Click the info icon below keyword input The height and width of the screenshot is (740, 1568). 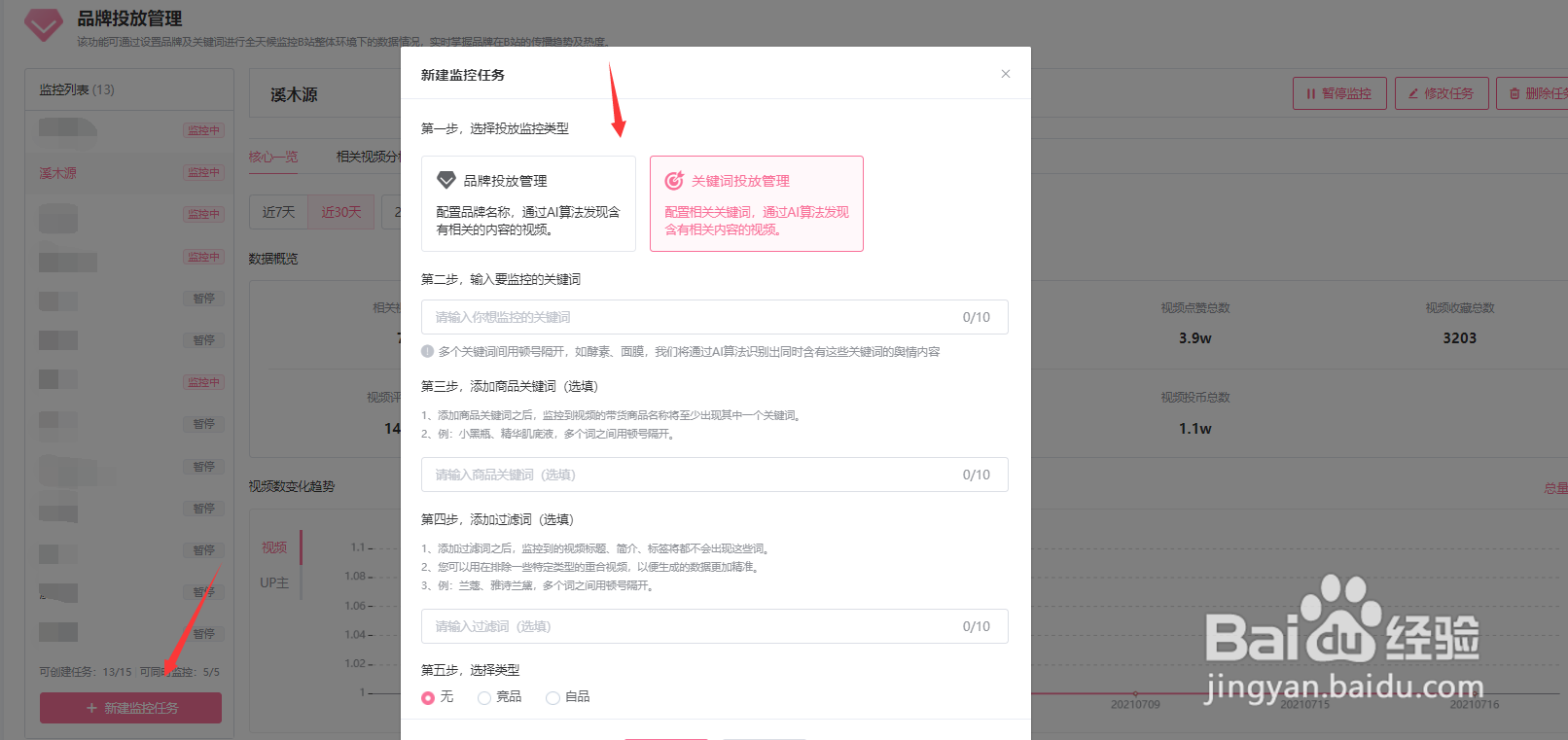pos(427,351)
